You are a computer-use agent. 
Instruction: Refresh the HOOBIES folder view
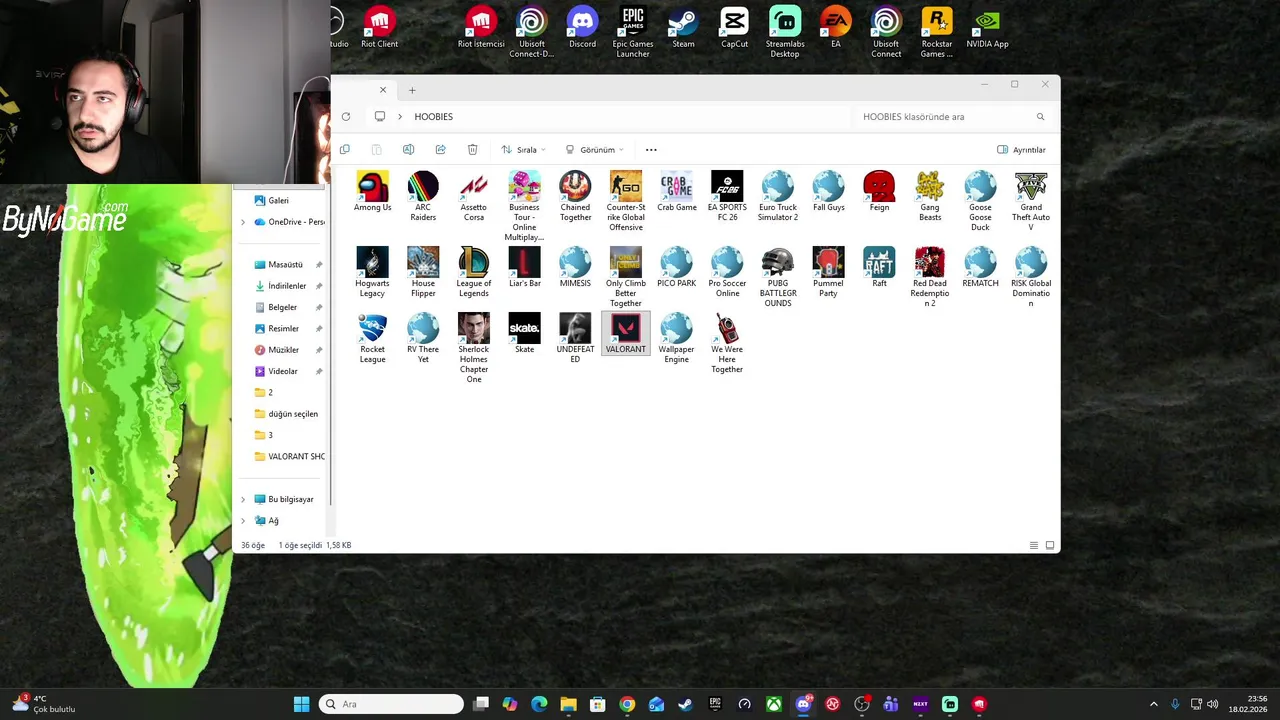346,117
